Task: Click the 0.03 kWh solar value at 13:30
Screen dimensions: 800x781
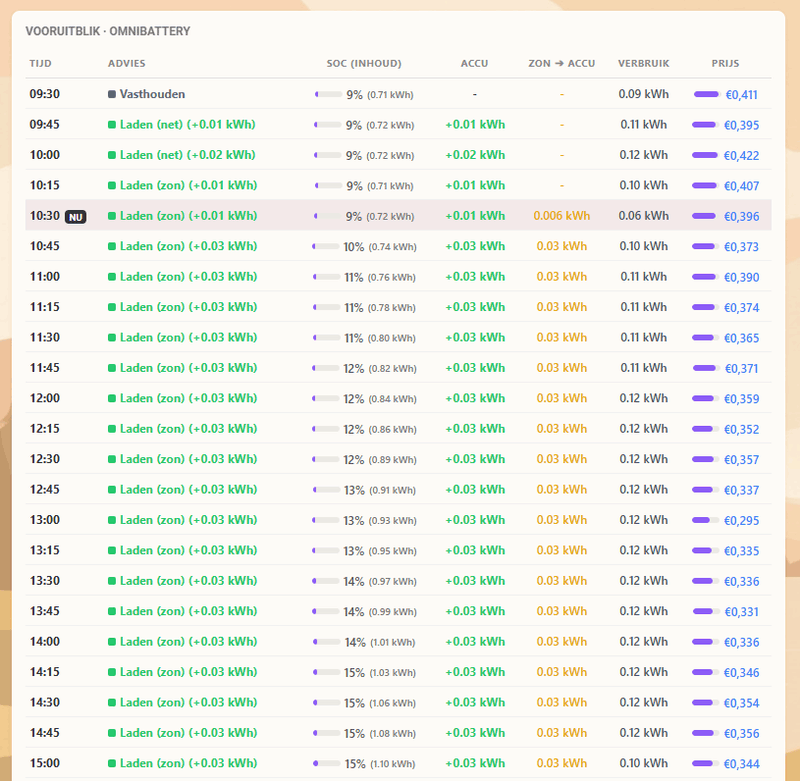Action: click(x=562, y=581)
